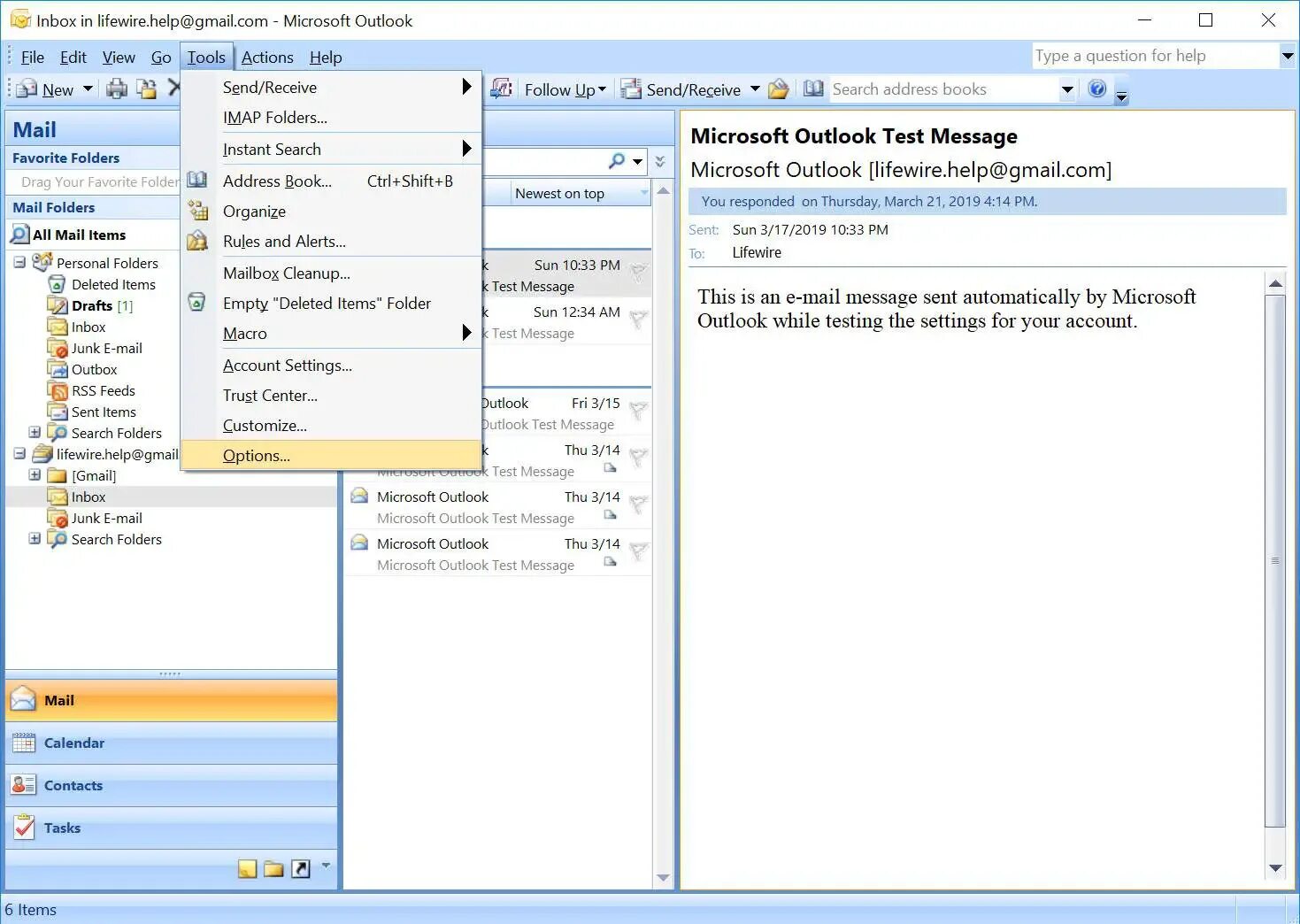
Task: Click the Search address books field
Action: pos(943,89)
